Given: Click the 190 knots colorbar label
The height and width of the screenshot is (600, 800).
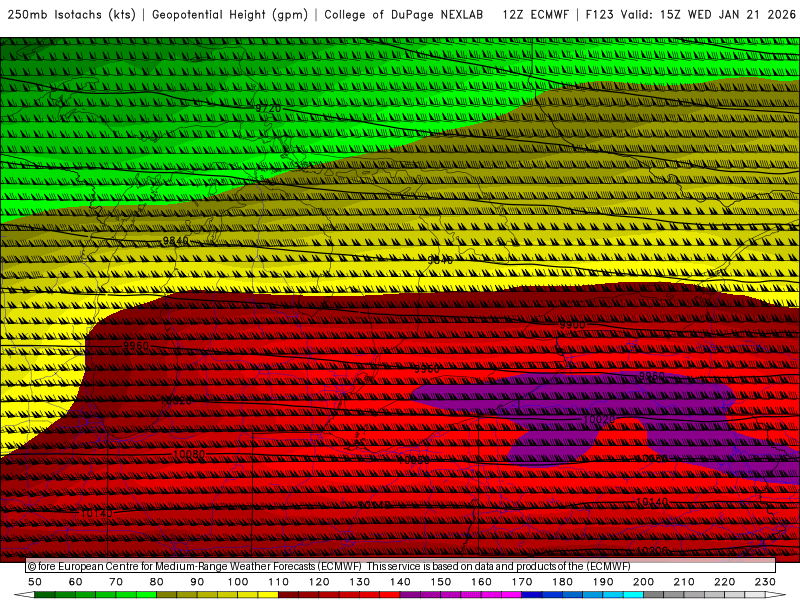Looking at the screenshot, I should [x=603, y=582].
